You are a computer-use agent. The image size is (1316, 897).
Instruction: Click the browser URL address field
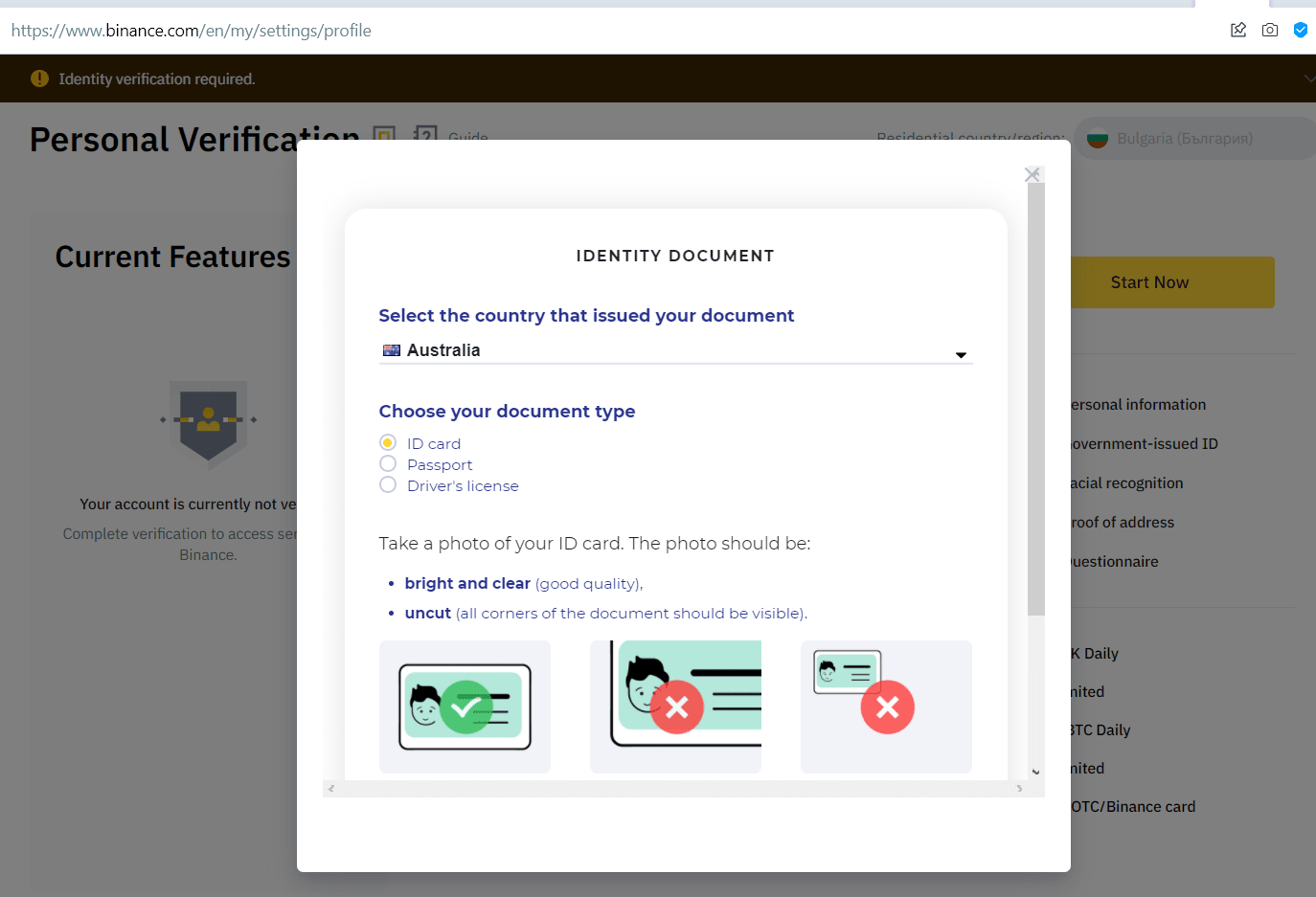[x=575, y=31]
